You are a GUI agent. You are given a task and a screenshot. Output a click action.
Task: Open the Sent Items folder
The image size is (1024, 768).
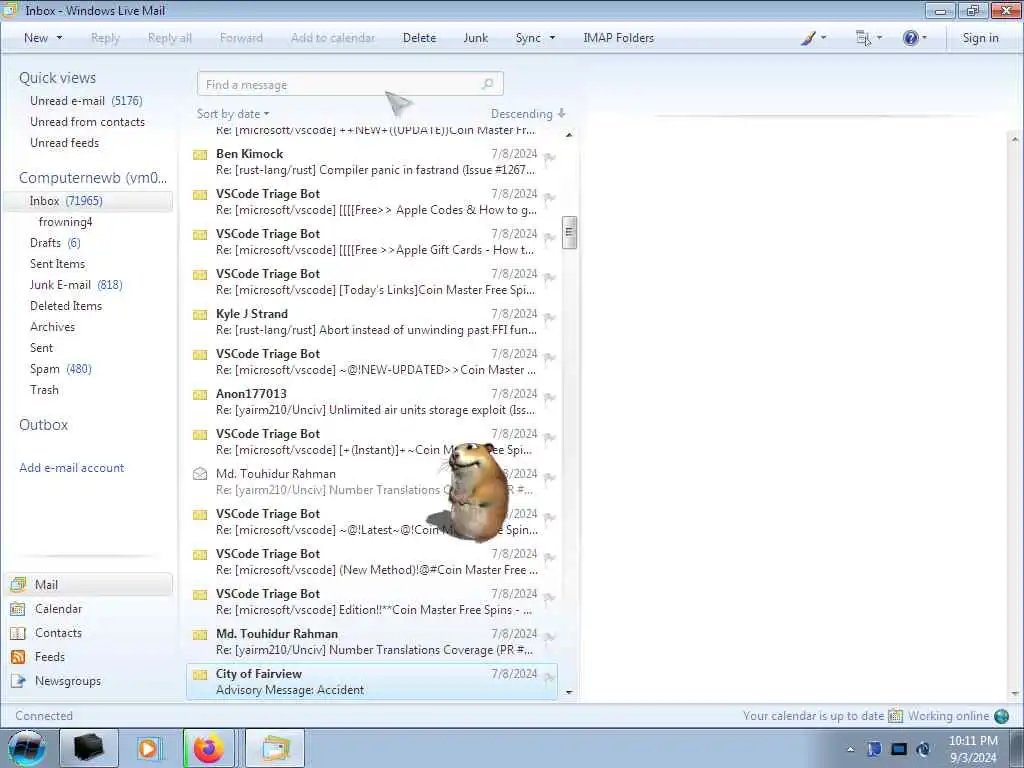tap(57, 264)
